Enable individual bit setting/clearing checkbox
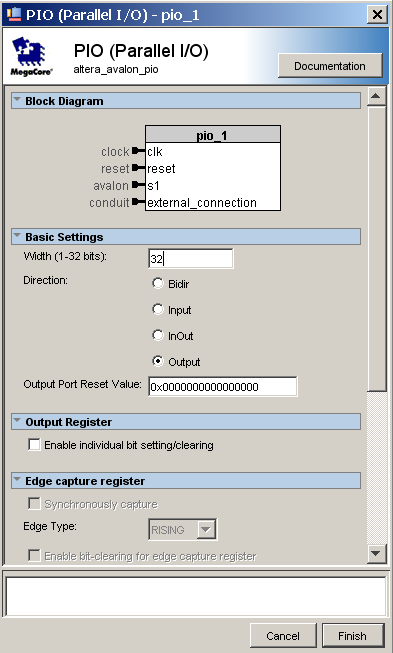 [x=34, y=444]
